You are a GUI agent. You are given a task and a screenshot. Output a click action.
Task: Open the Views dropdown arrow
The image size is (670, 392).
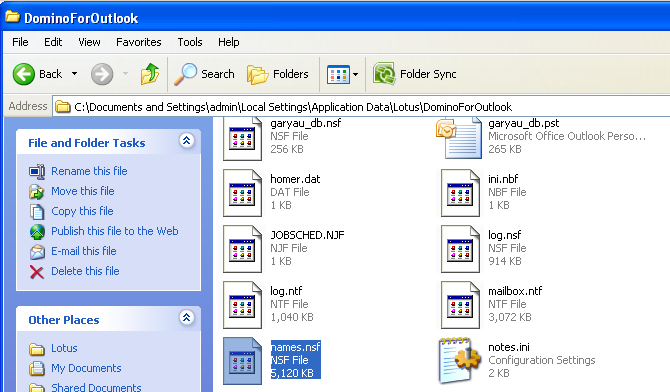356,75
